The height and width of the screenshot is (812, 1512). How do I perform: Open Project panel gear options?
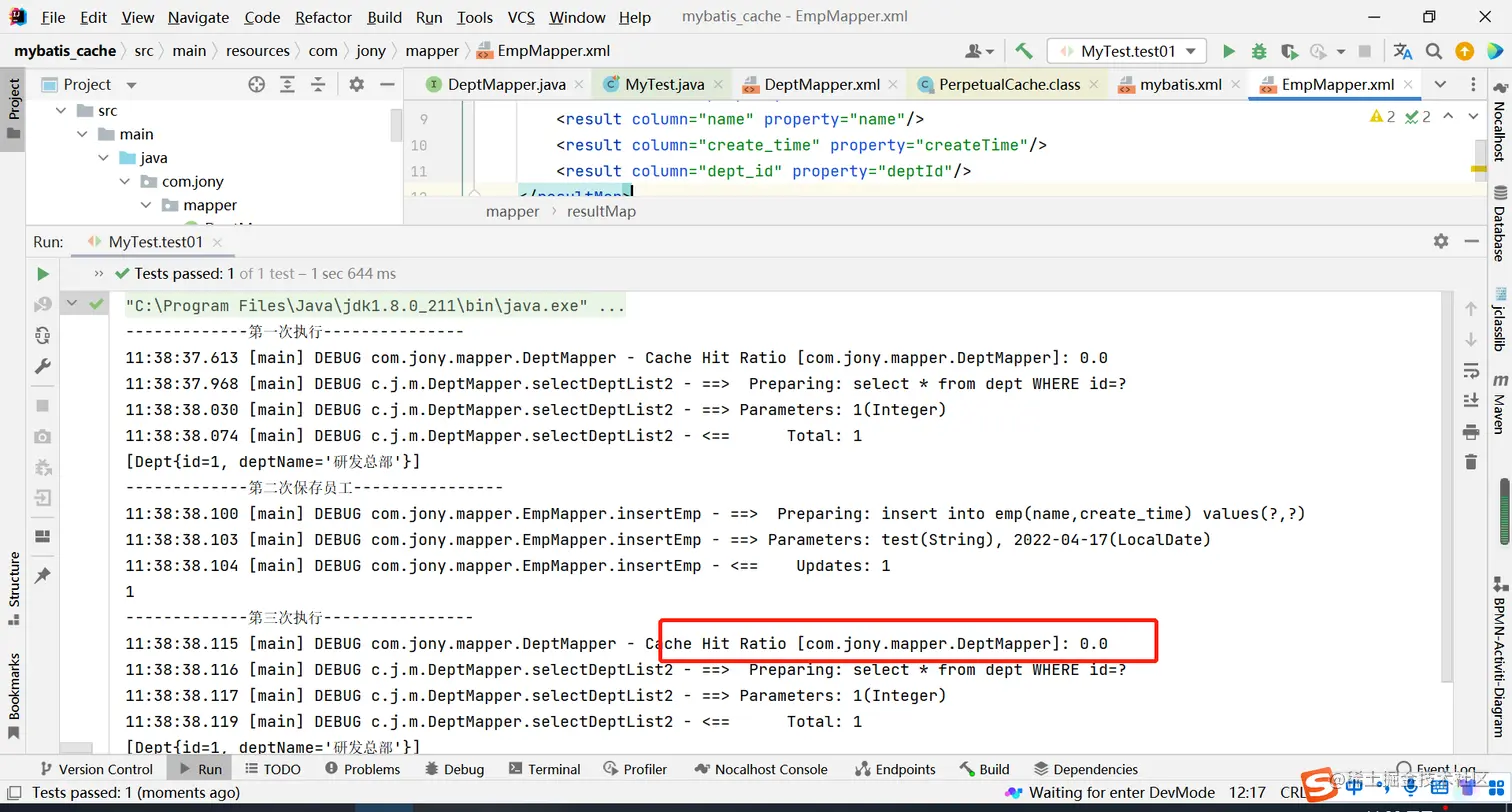pyautogui.click(x=356, y=85)
